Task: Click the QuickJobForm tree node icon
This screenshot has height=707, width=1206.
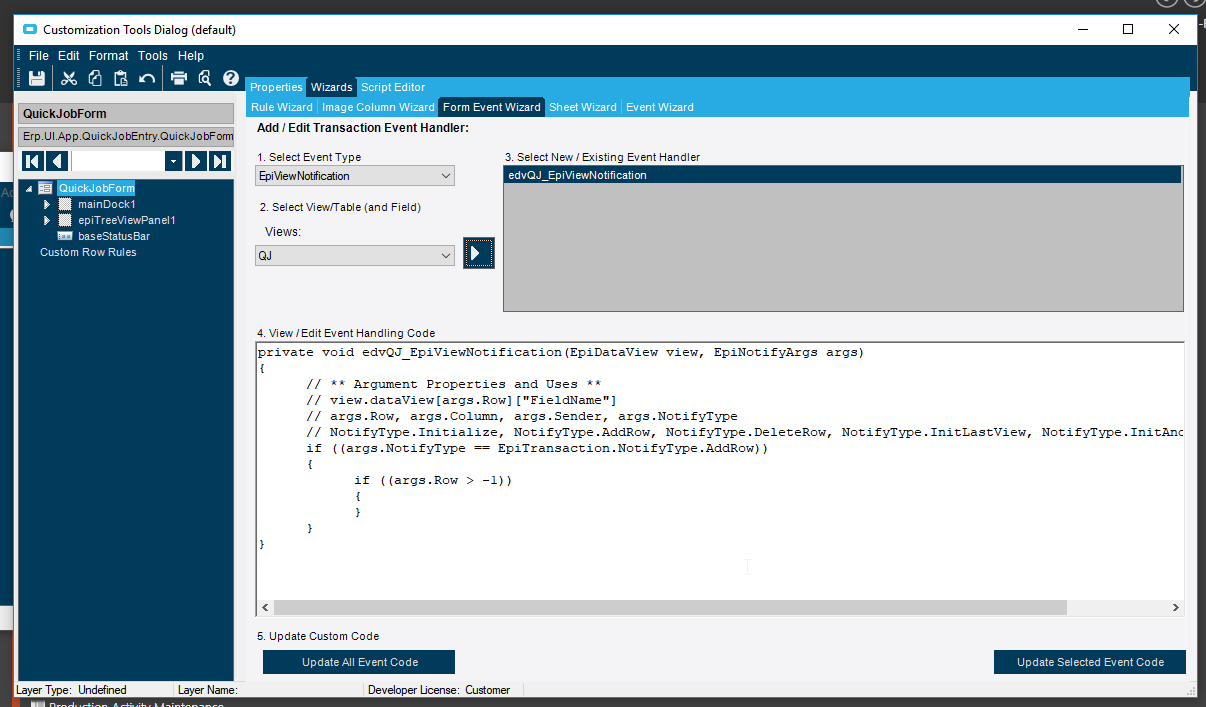Action: [x=46, y=188]
